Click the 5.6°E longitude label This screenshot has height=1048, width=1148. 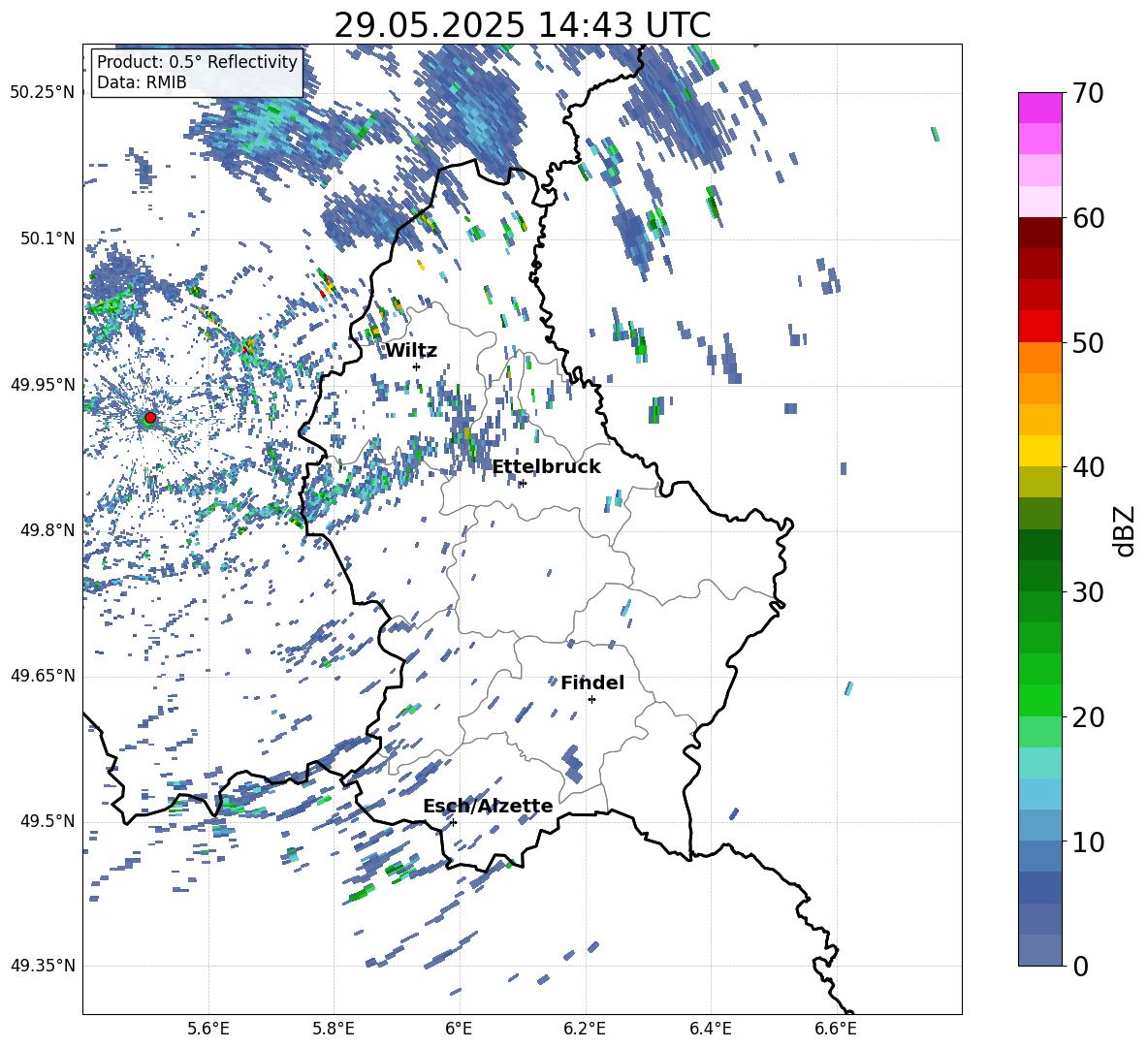pos(208,1029)
